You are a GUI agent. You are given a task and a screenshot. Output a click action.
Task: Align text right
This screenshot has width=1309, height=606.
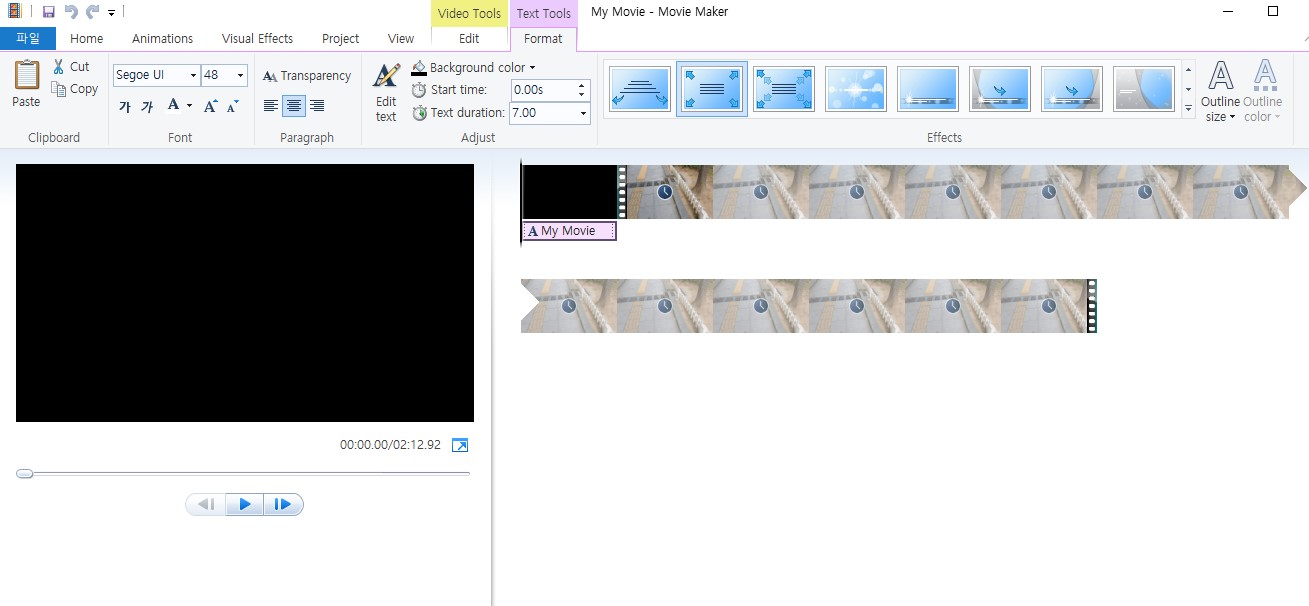pyautogui.click(x=317, y=106)
